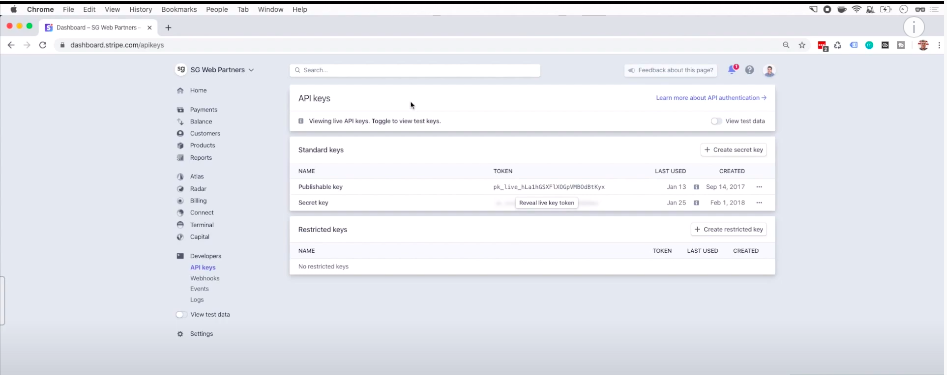Viewport: 947px width, 375px height.
Task: Click Reveal live key token
Action: [547, 203]
